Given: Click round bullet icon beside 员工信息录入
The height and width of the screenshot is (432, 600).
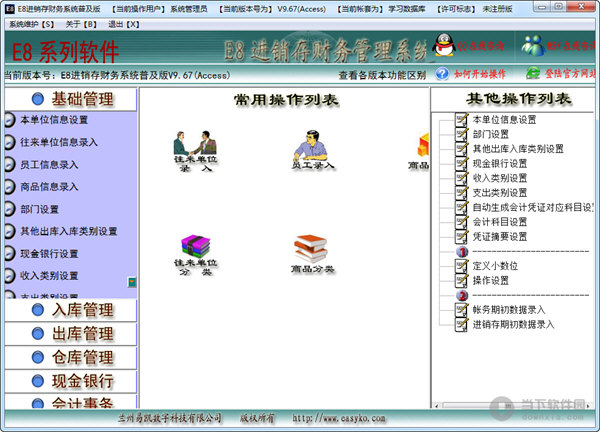Looking at the screenshot, I should click(9, 165).
